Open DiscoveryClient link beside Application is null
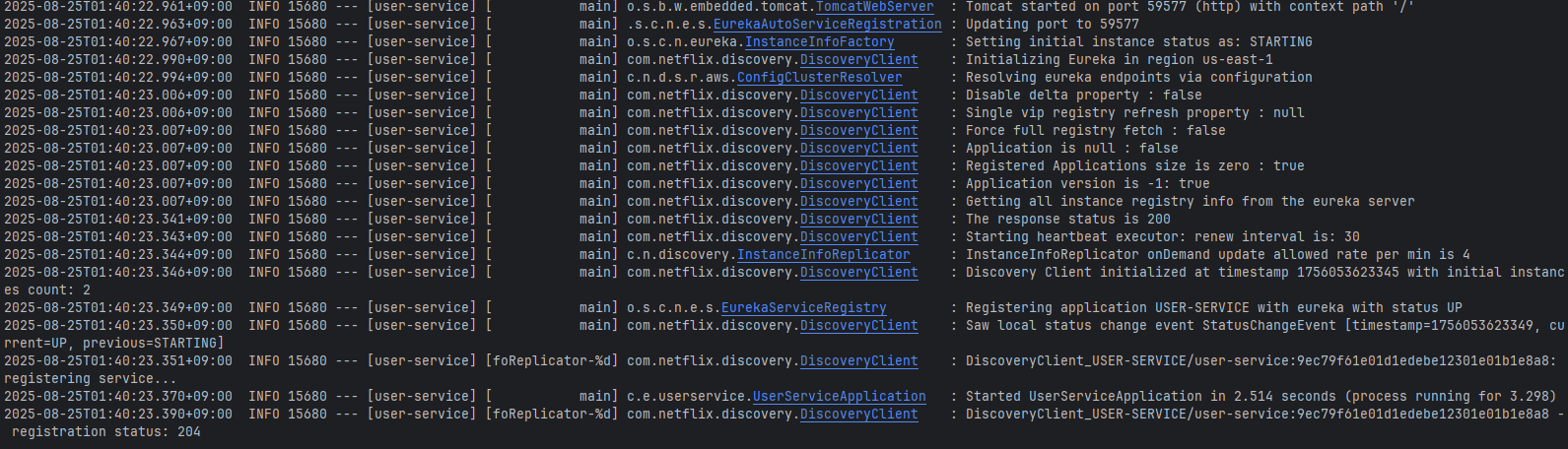1568x449 pixels. (x=858, y=149)
